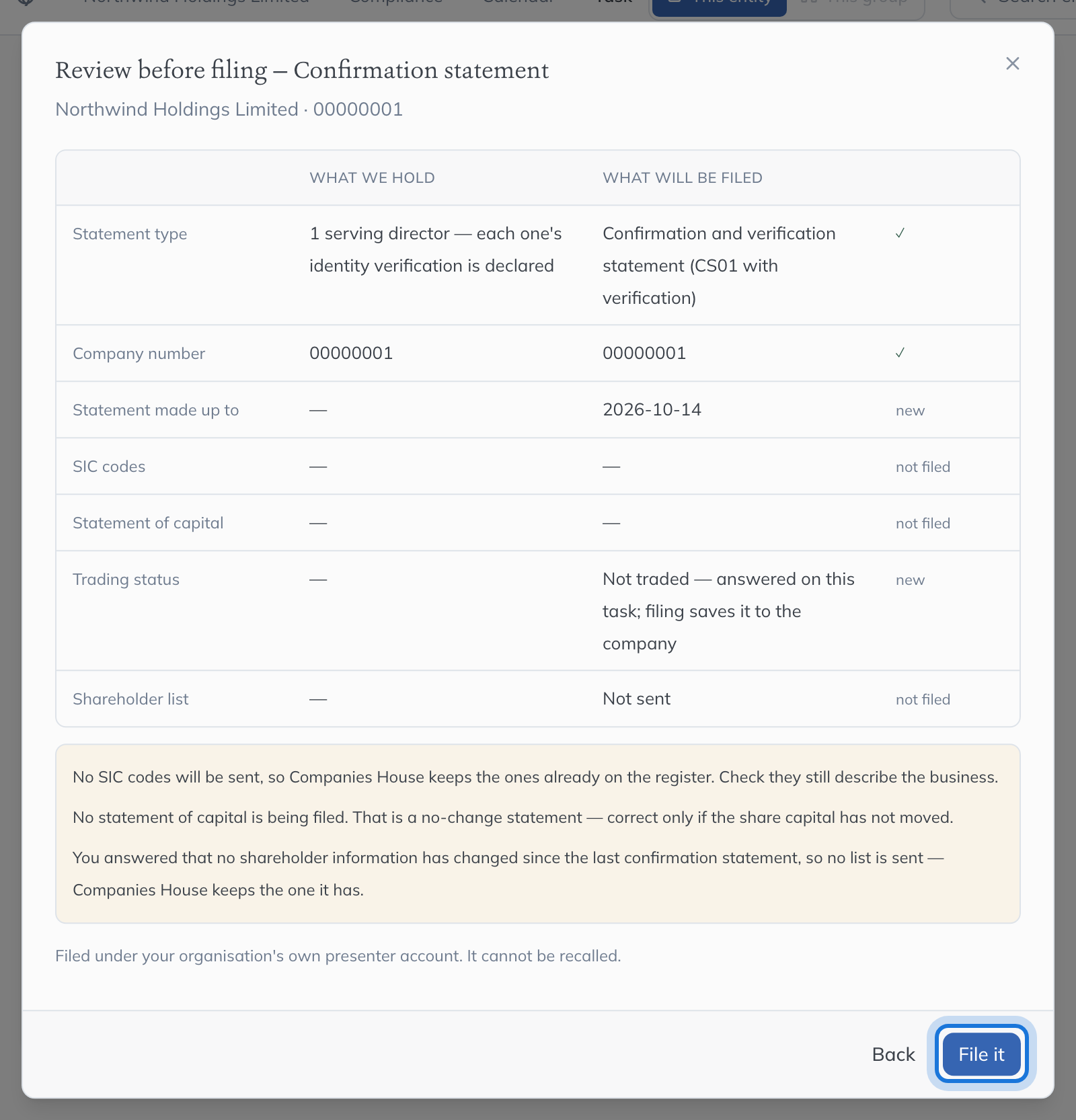Click the 'Company number' row label
Image resolution: width=1076 pixels, height=1120 pixels.
click(139, 354)
